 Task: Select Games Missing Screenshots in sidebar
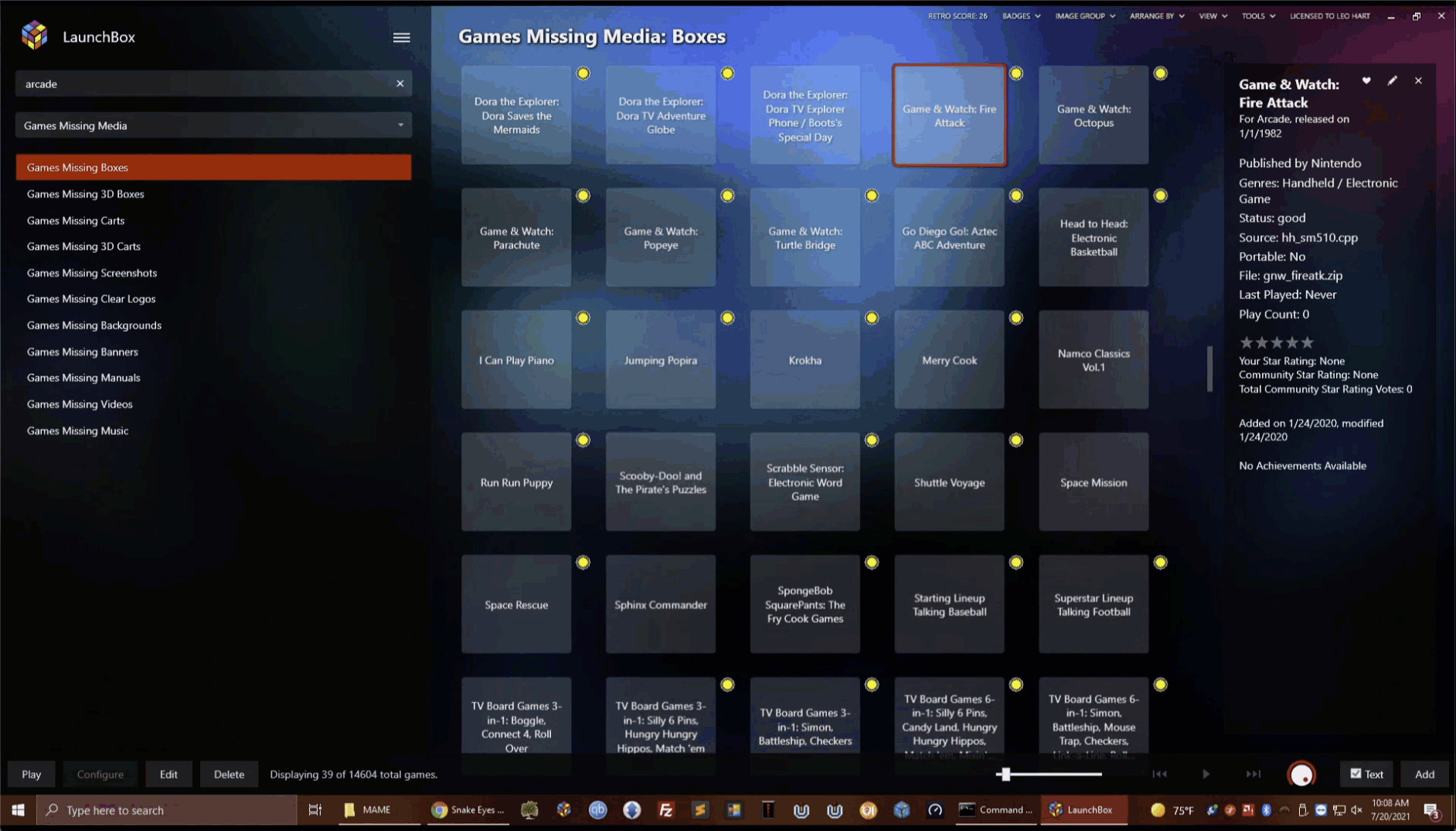click(x=92, y=273)
